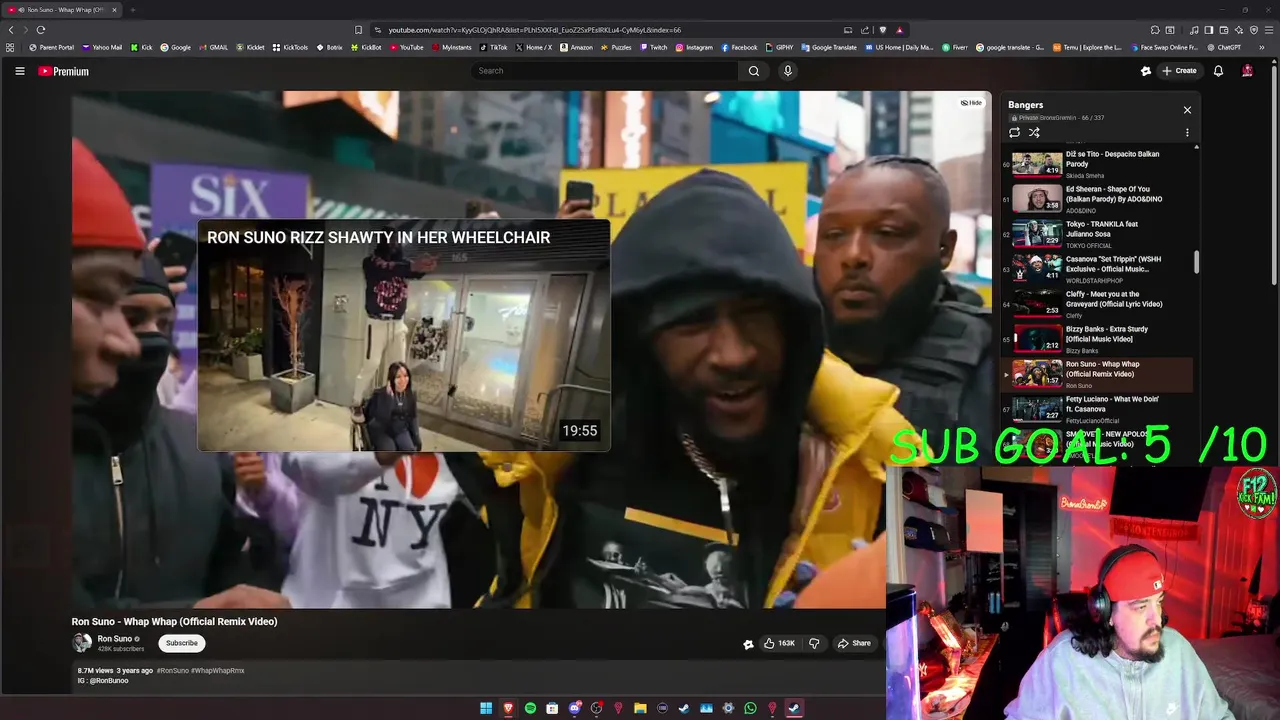This screenshot has width=1280, height=720.
Task: Open Spotify from taskbar
Action: tap(530, 708)
